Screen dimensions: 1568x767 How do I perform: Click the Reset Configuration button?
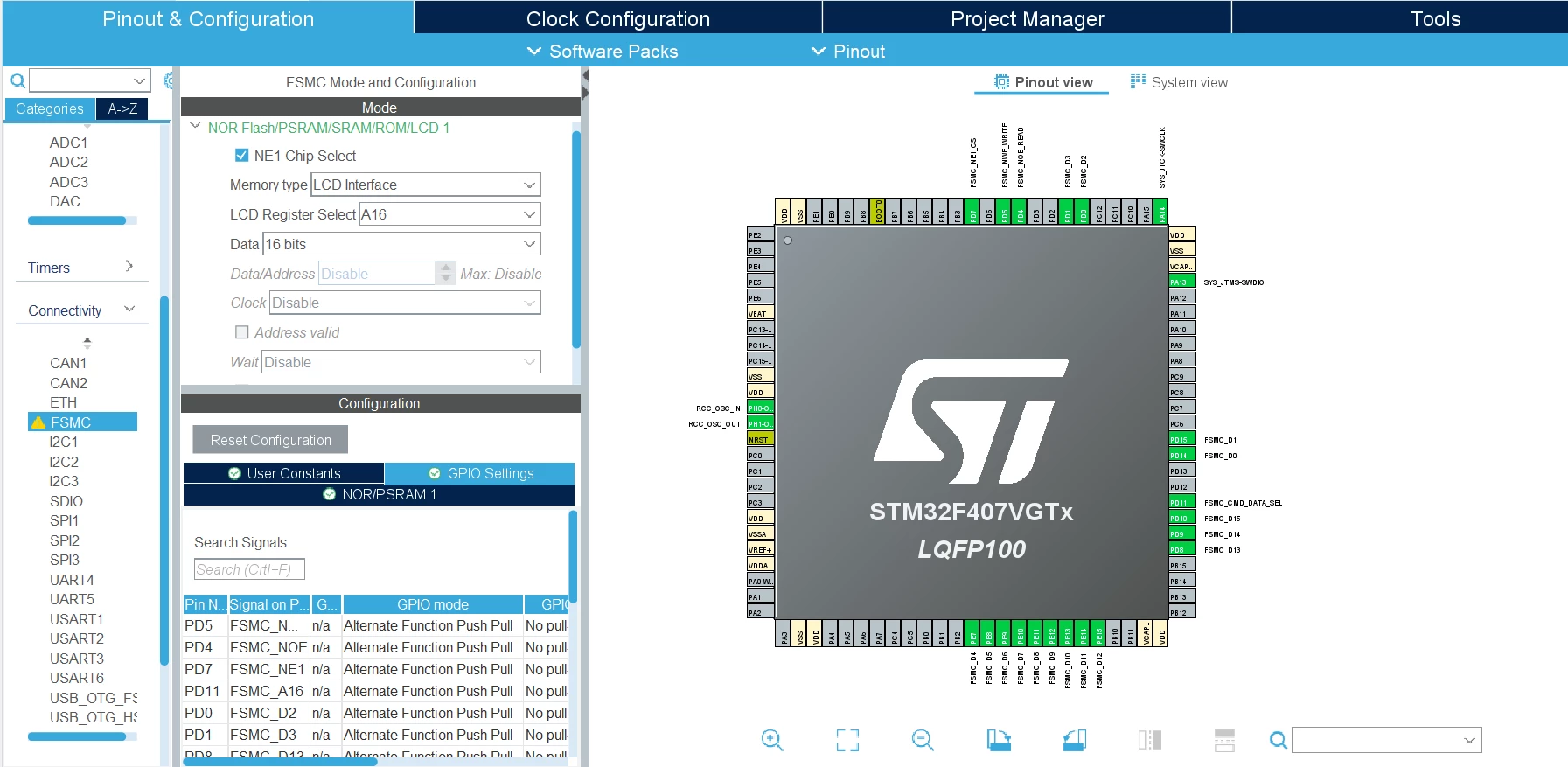270,440
